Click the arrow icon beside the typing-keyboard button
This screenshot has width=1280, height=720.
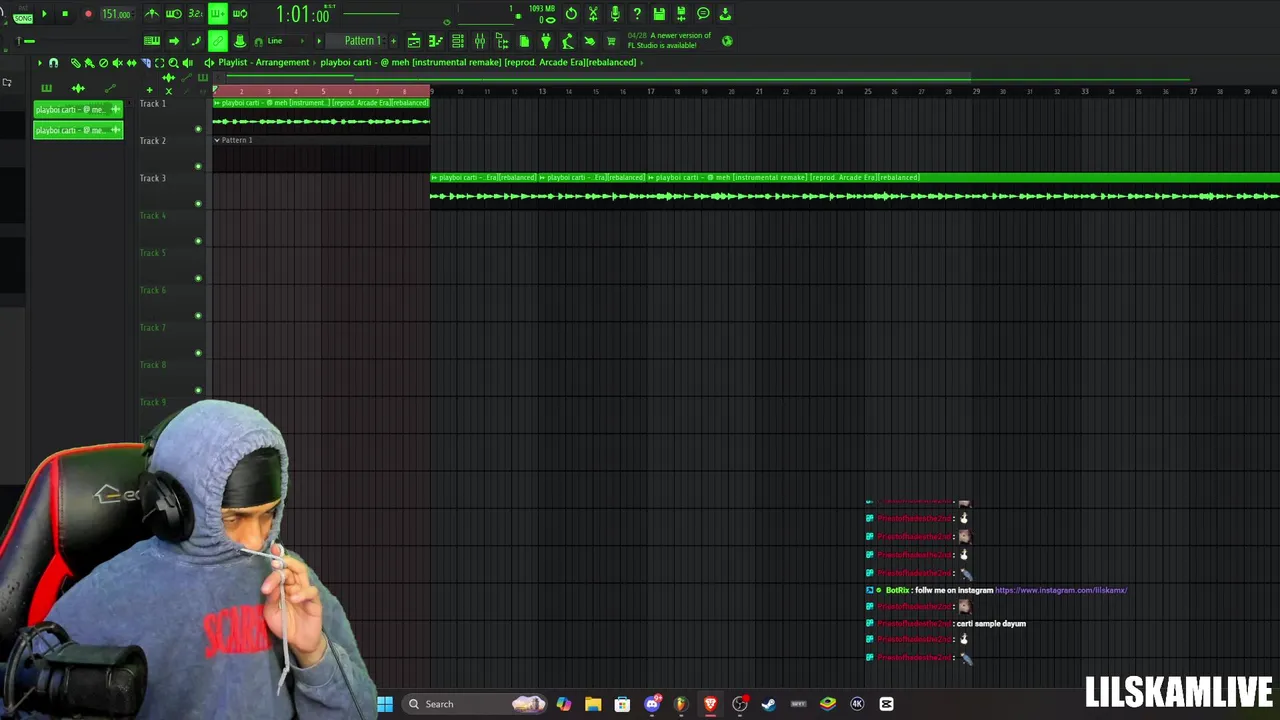click(x=174, y=41)
